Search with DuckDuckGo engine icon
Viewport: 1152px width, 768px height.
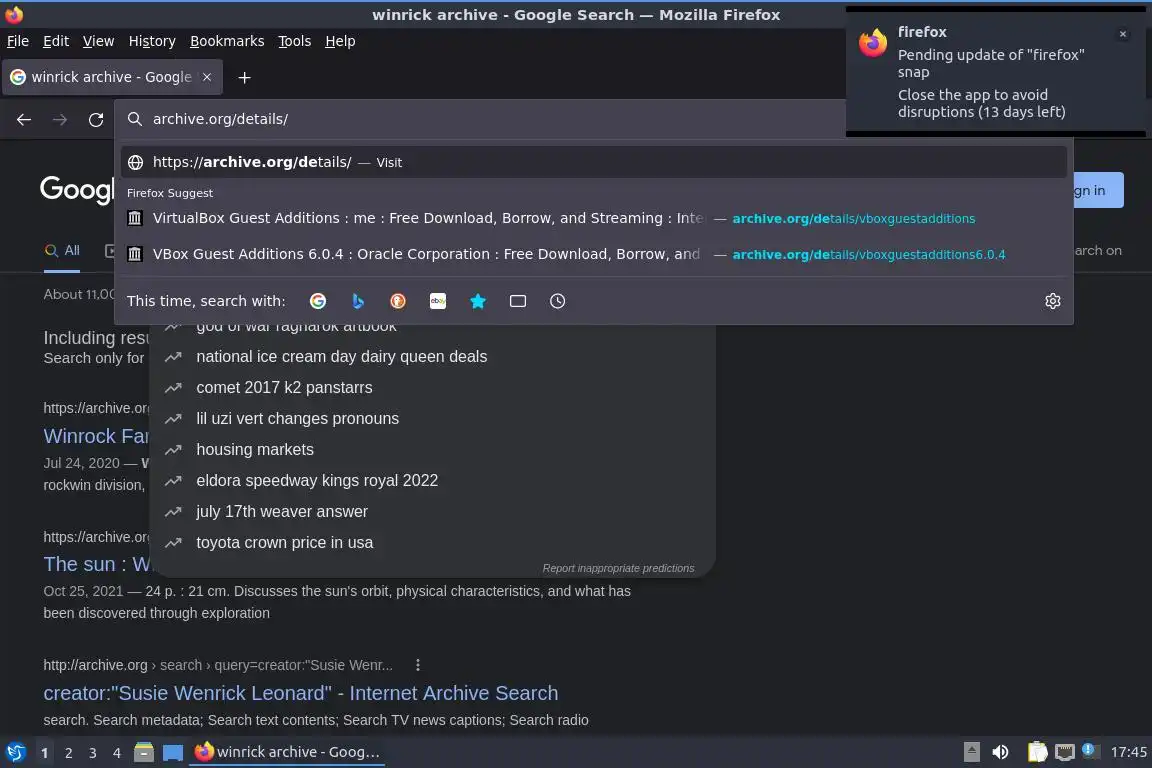(397, 301)
